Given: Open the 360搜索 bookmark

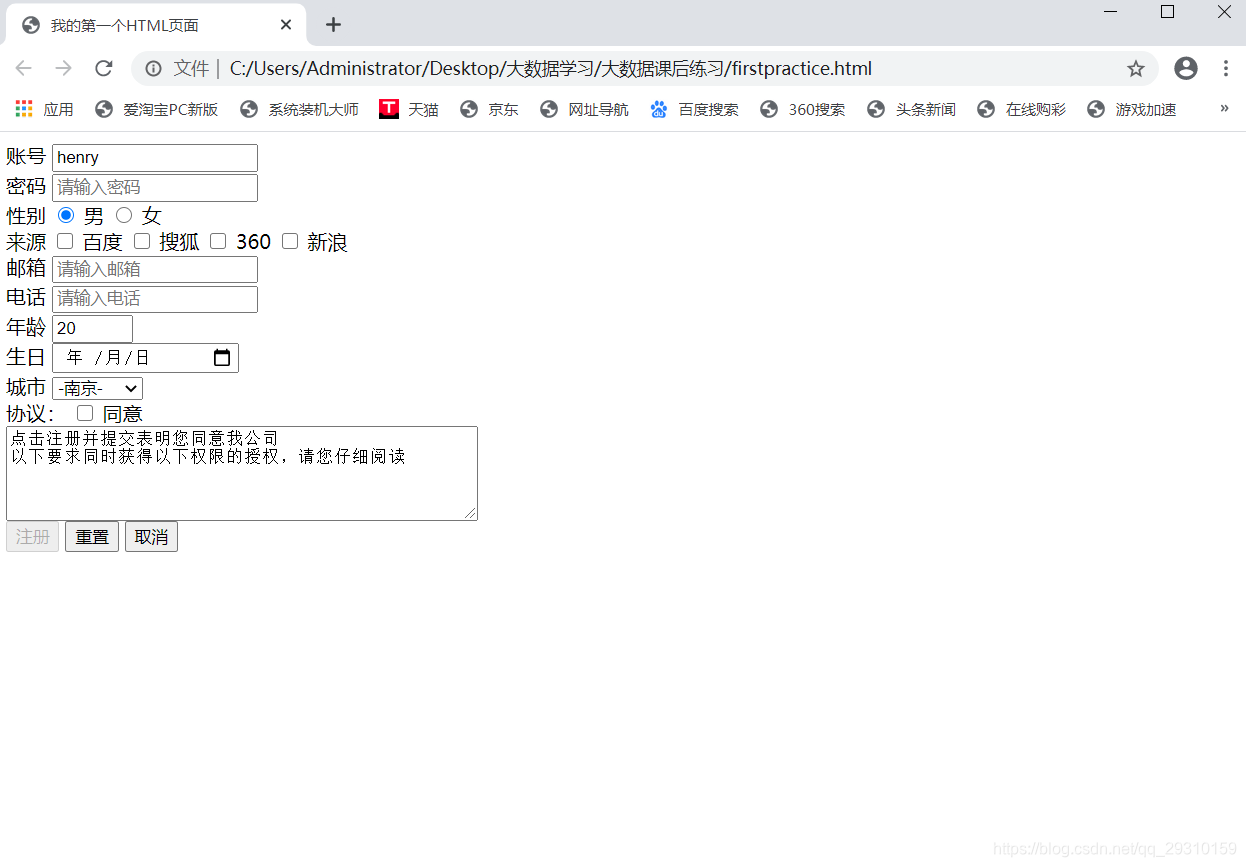Looking at the screenshot, I should point(803,109).
